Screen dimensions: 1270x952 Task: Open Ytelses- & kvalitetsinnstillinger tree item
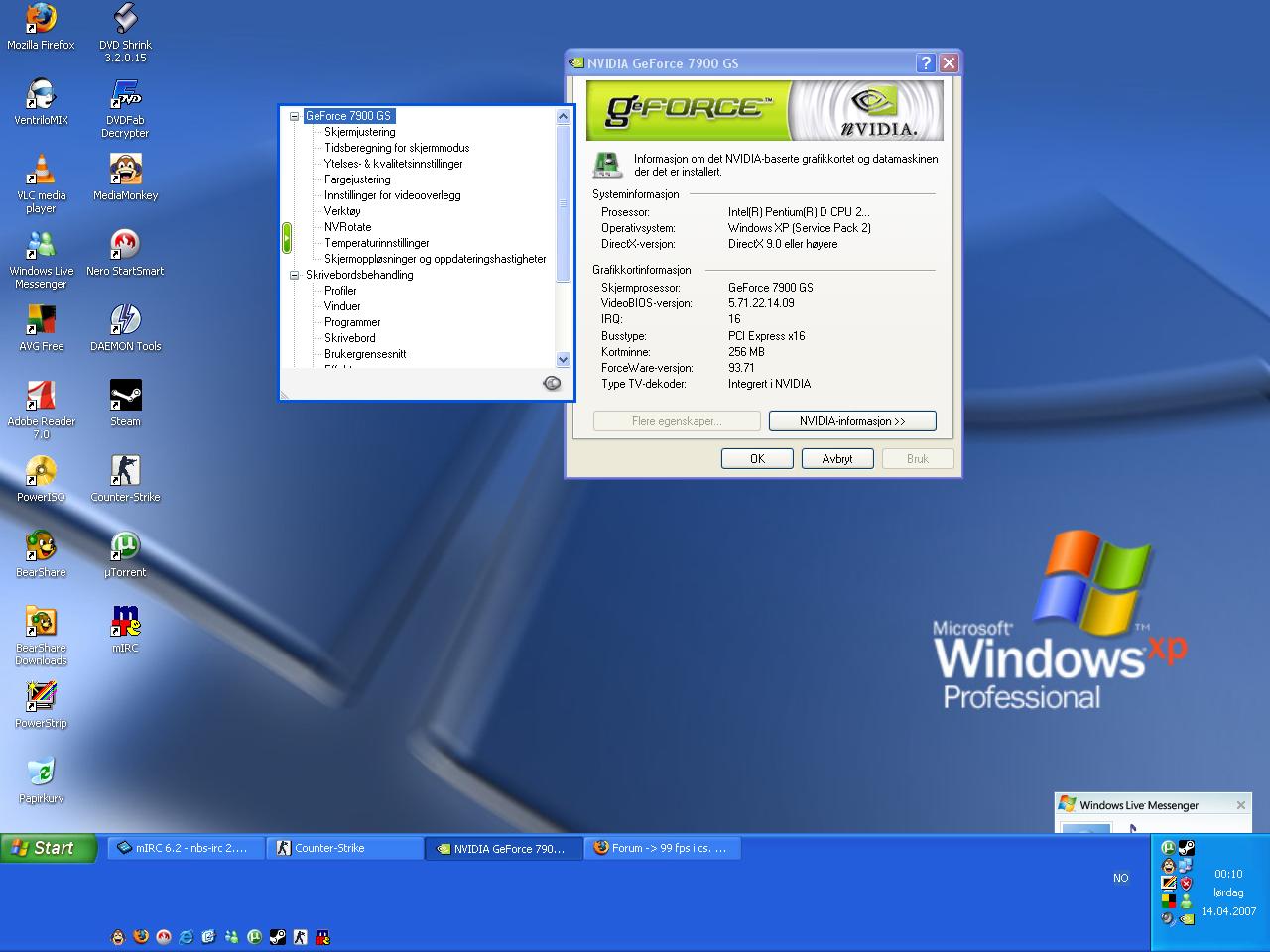tap(393, 164)
